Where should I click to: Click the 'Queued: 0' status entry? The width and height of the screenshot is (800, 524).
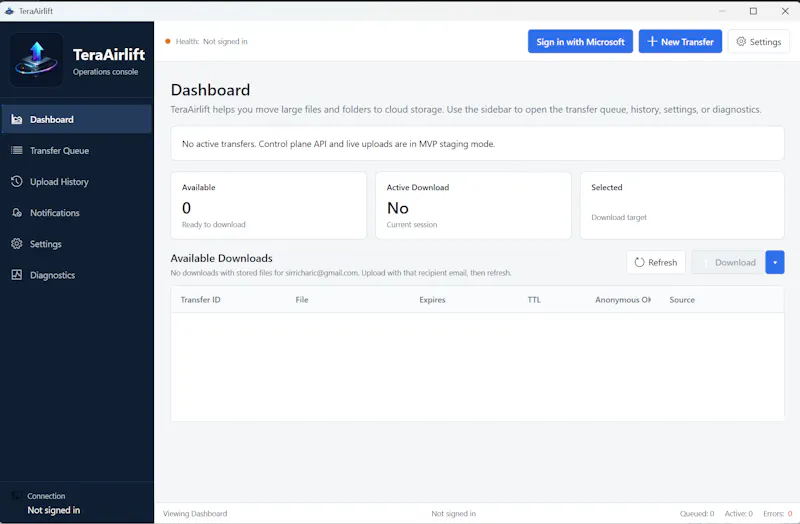click(x=696, y=513)
